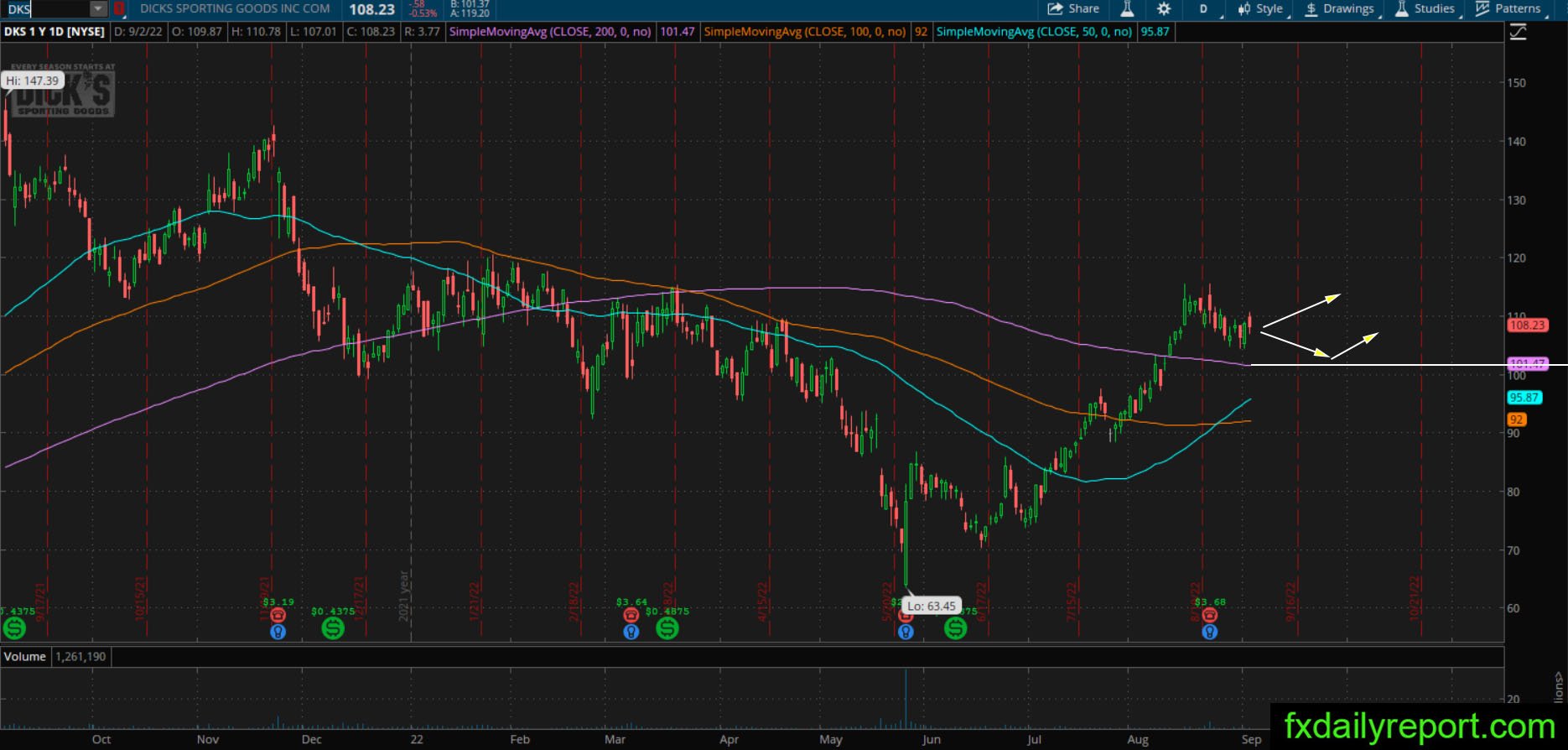Open the Drawings menu

pyautogui.click(x=1340, y=9)
